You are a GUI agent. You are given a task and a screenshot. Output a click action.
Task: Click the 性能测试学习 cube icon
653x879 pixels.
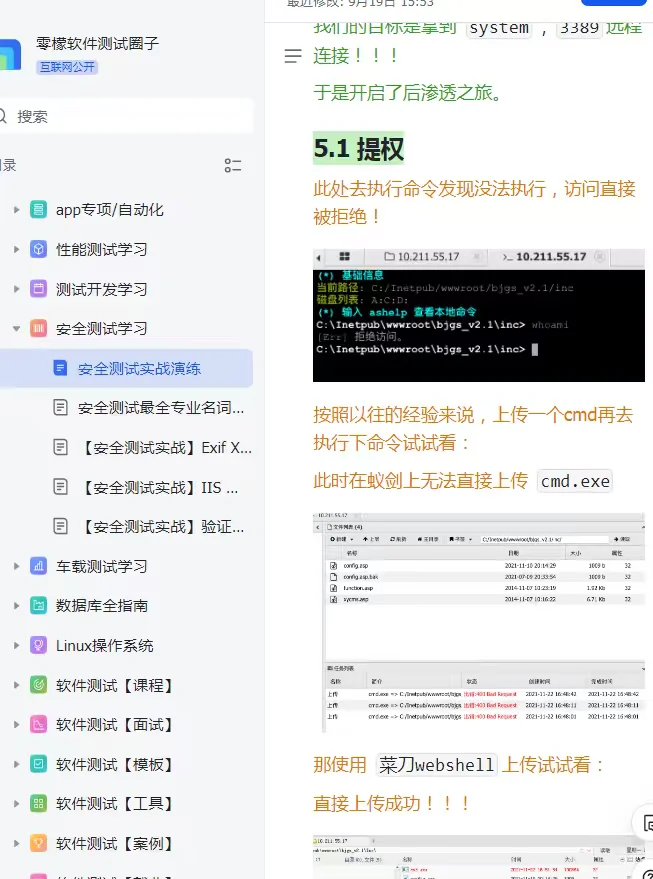[x=38, y=249]
